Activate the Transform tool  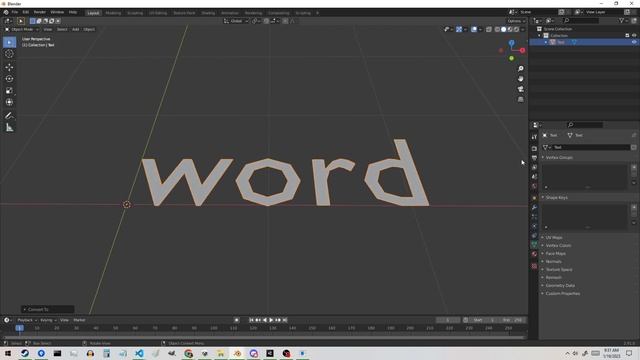(9, 102)
